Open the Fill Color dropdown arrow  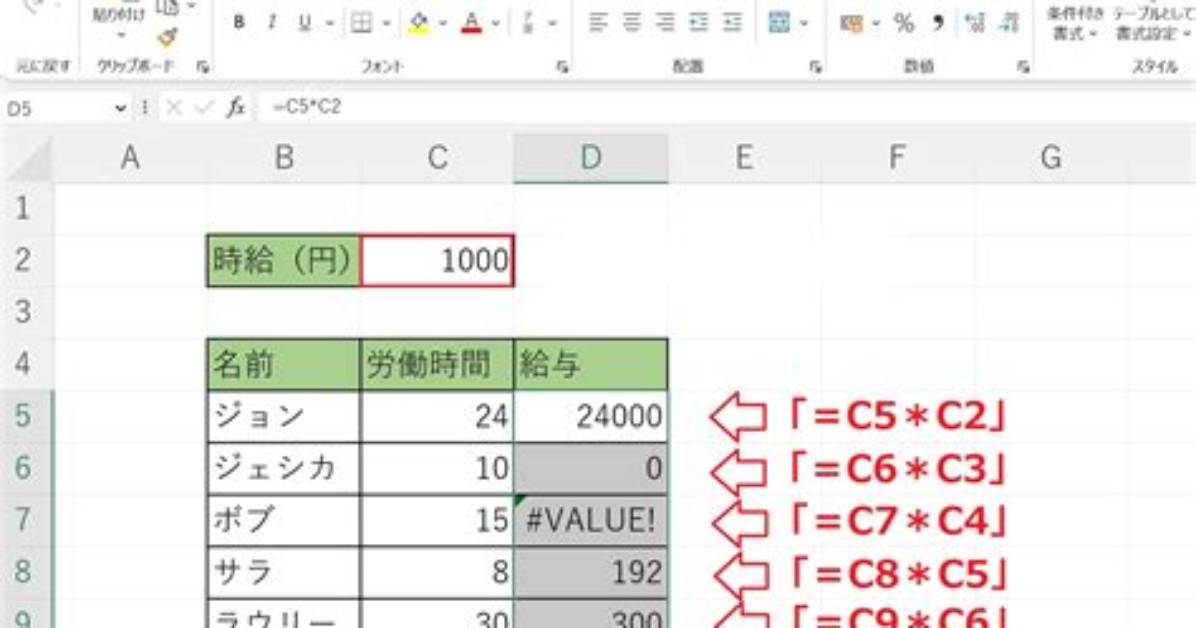coord(442,24)
